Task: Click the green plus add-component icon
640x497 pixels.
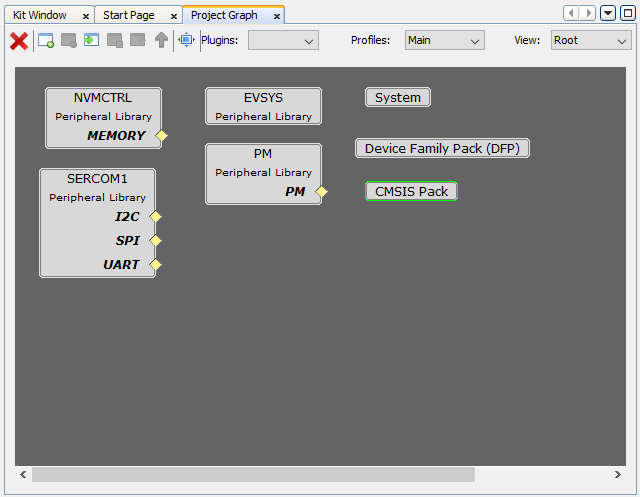Action: [x=91, y=41]
